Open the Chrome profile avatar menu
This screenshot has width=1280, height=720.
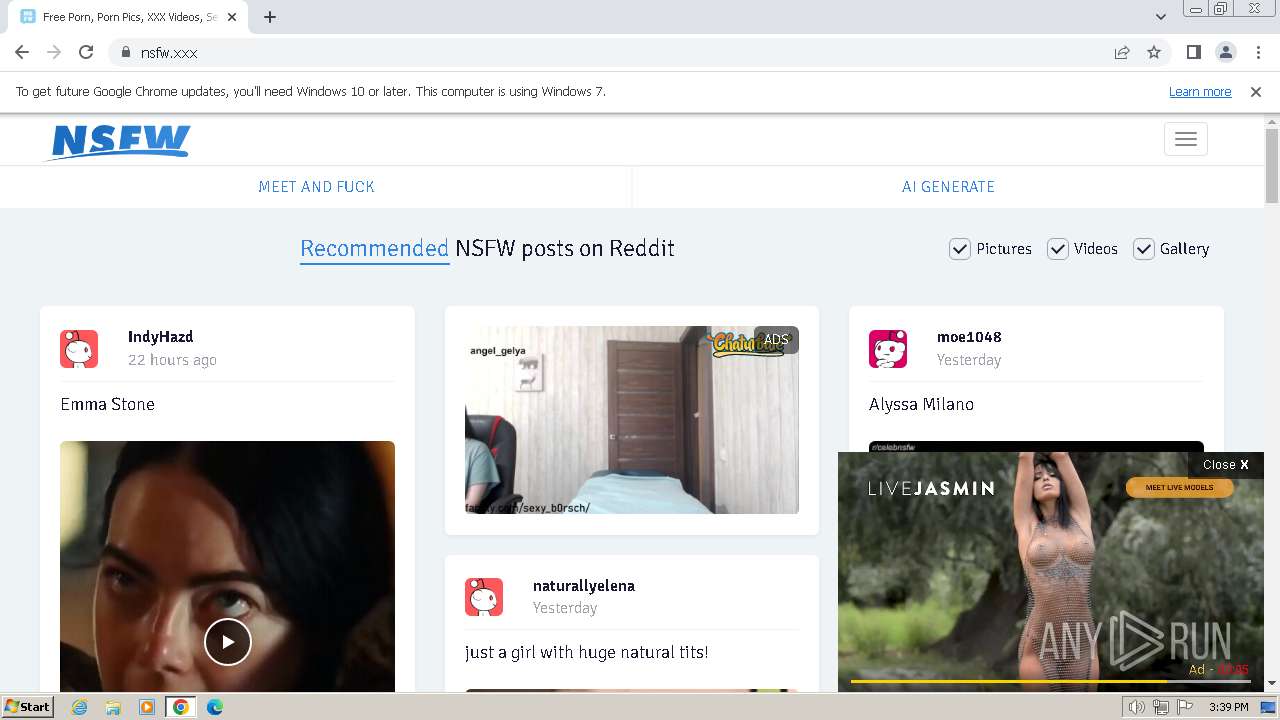(x=1225, y=52)
